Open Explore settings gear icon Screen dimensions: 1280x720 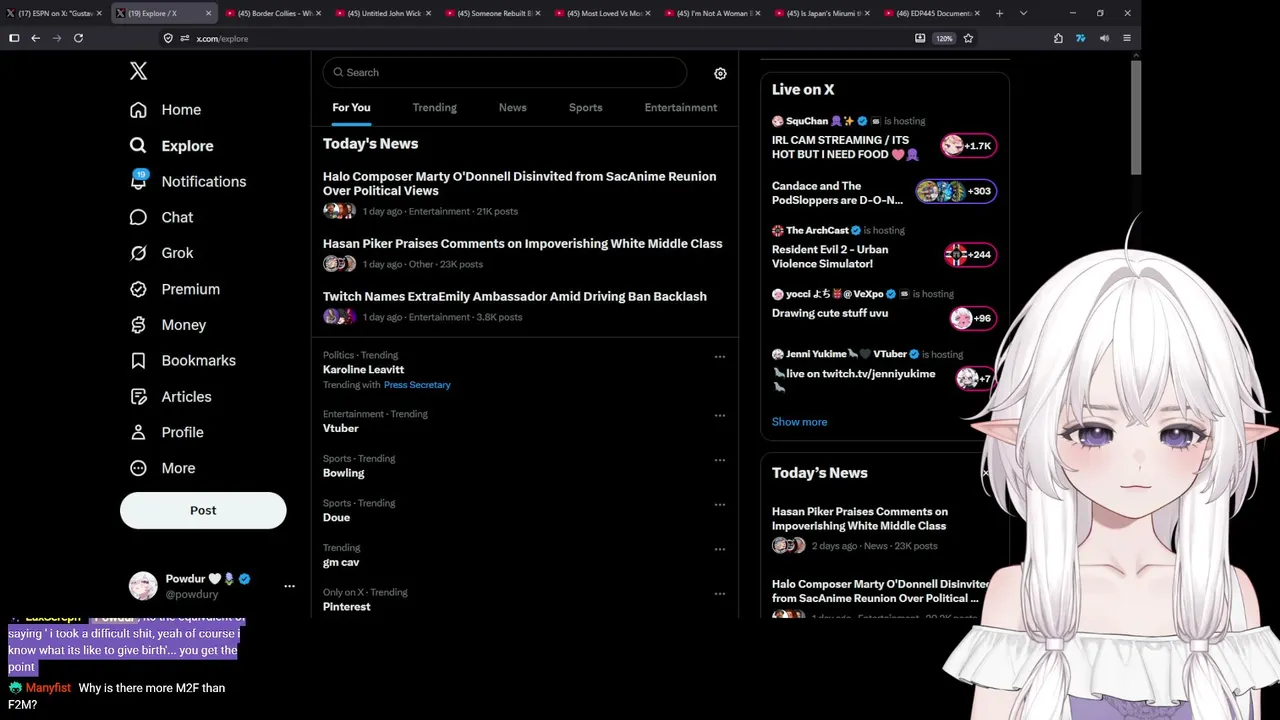click(720, 73)
